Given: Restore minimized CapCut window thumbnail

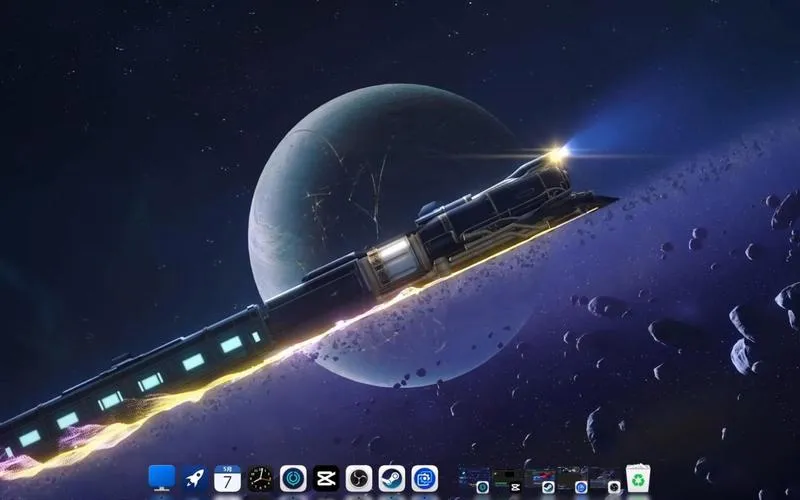Looking at the screenshot, I should (507, 479).
